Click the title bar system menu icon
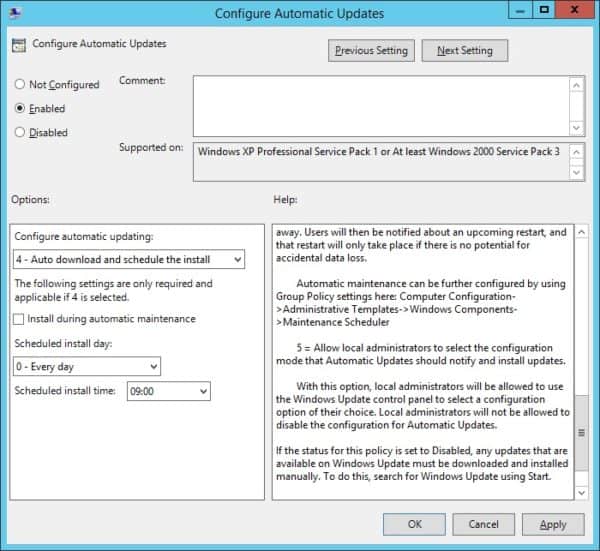The height and width of the screenshot is (551, 600). pyautogui.click(x=17, y=14)
